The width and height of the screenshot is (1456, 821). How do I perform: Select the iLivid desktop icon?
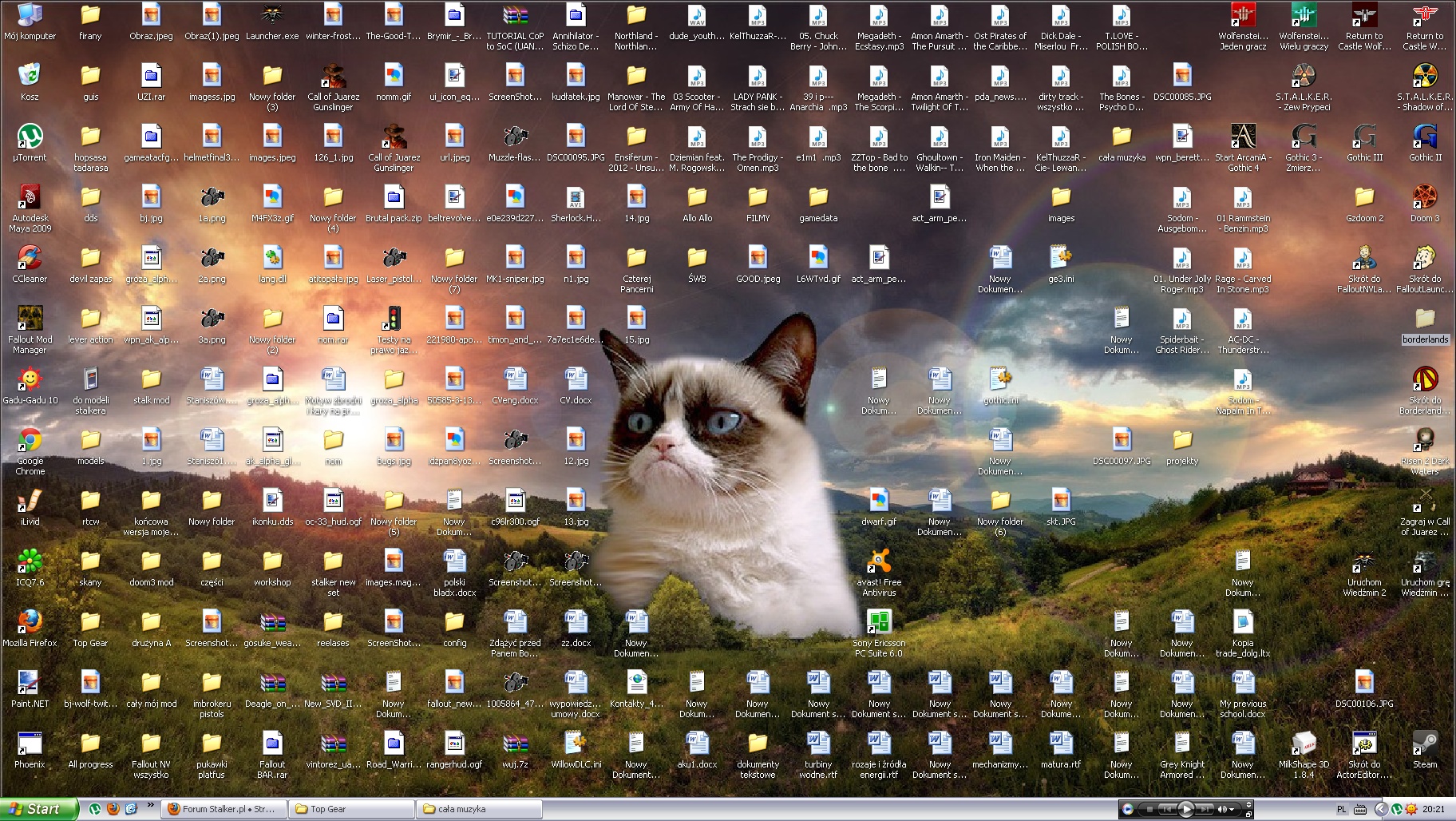pyautogui.click(x=30, y=507)
